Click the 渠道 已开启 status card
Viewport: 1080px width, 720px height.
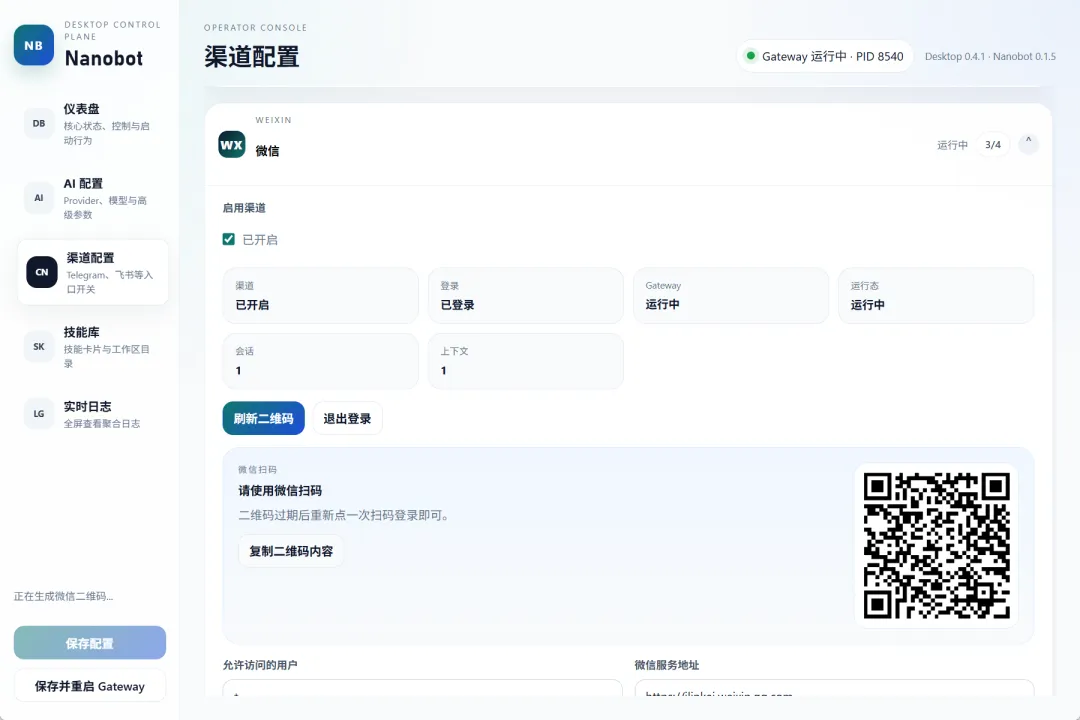[x=320, y=296]
